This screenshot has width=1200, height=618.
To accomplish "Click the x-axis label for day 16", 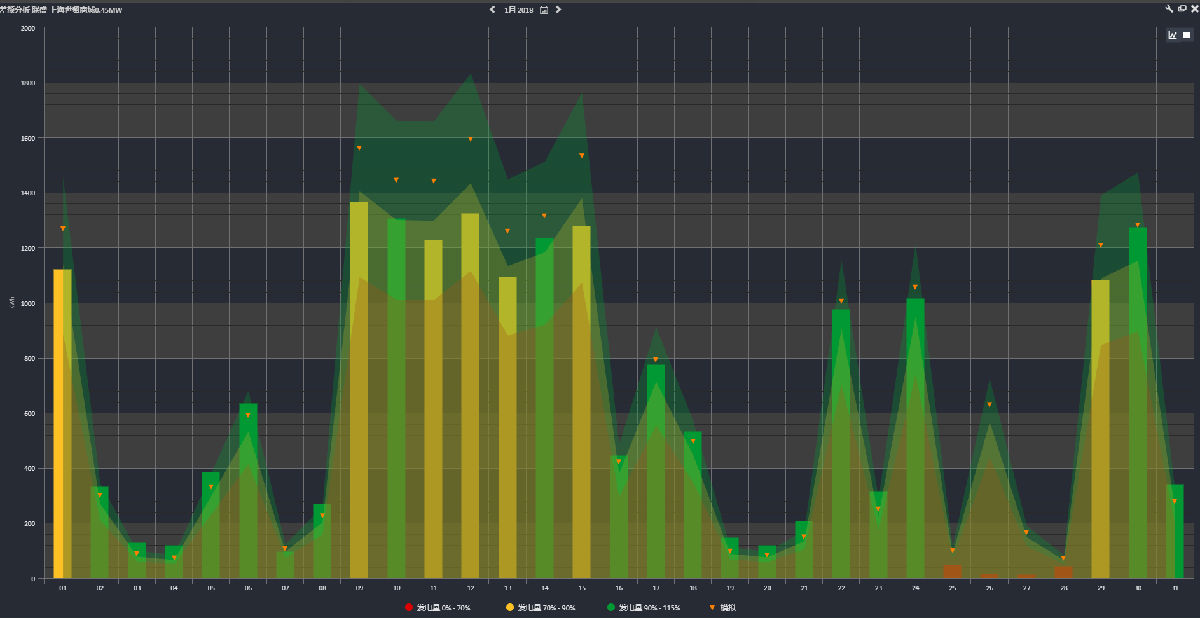I will [x=619, y=589].
